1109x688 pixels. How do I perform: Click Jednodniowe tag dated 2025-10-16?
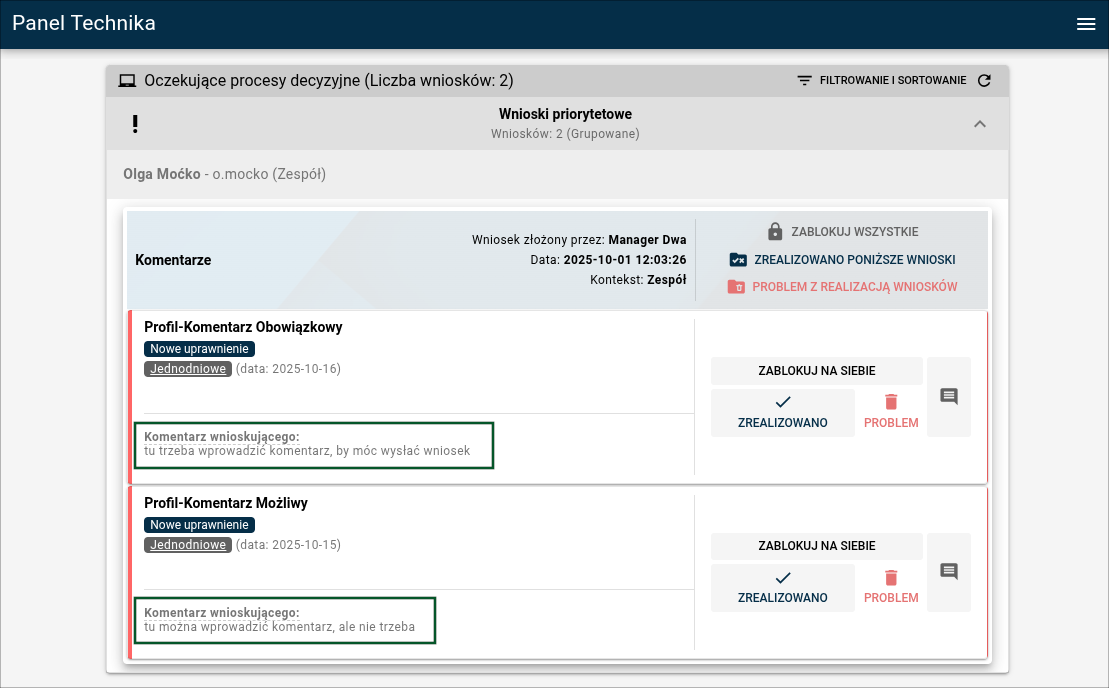tap(188, 369)
